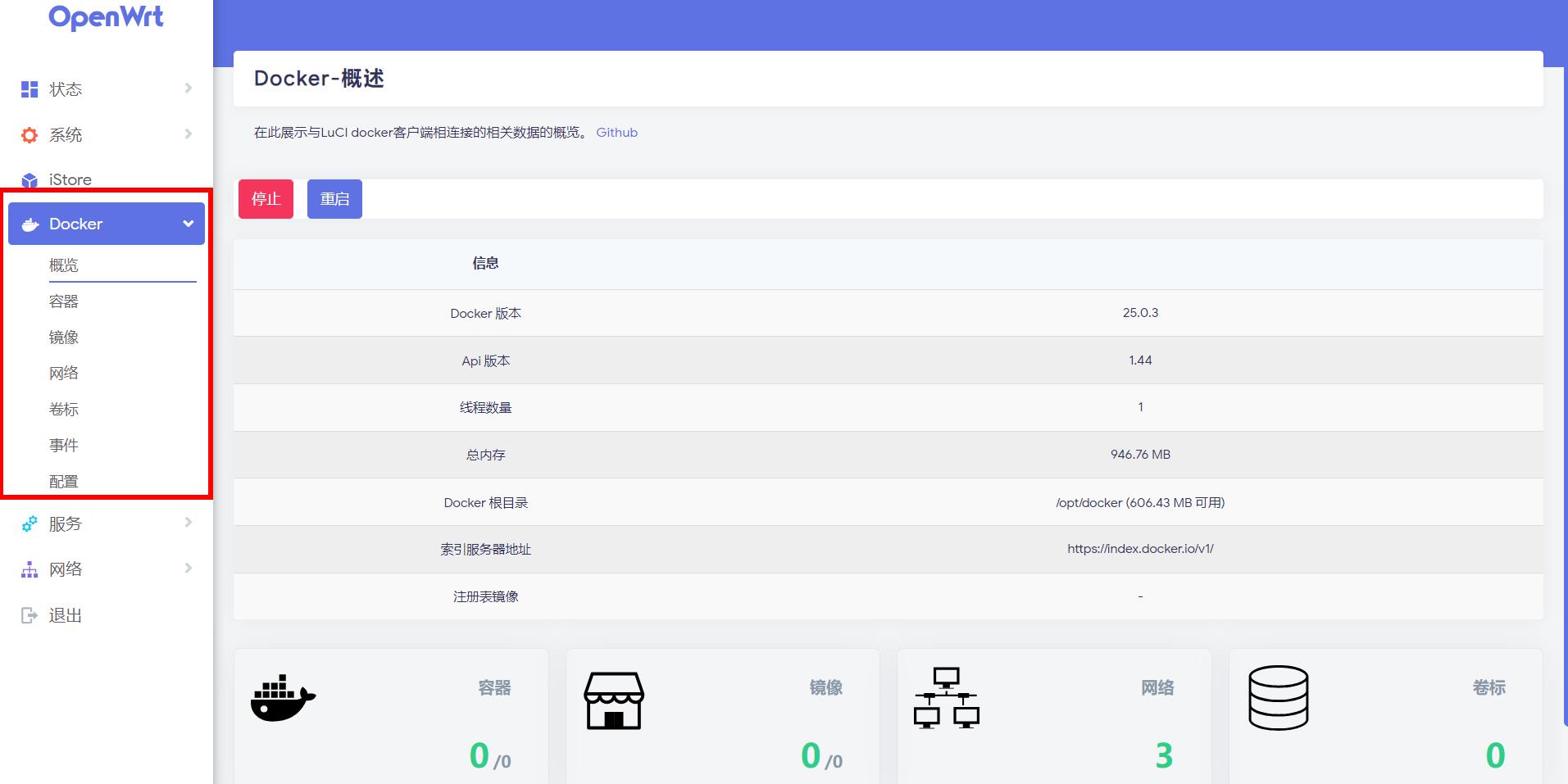
Task: Click the 卷标 count 0
Action: [x=1495, y=755]
